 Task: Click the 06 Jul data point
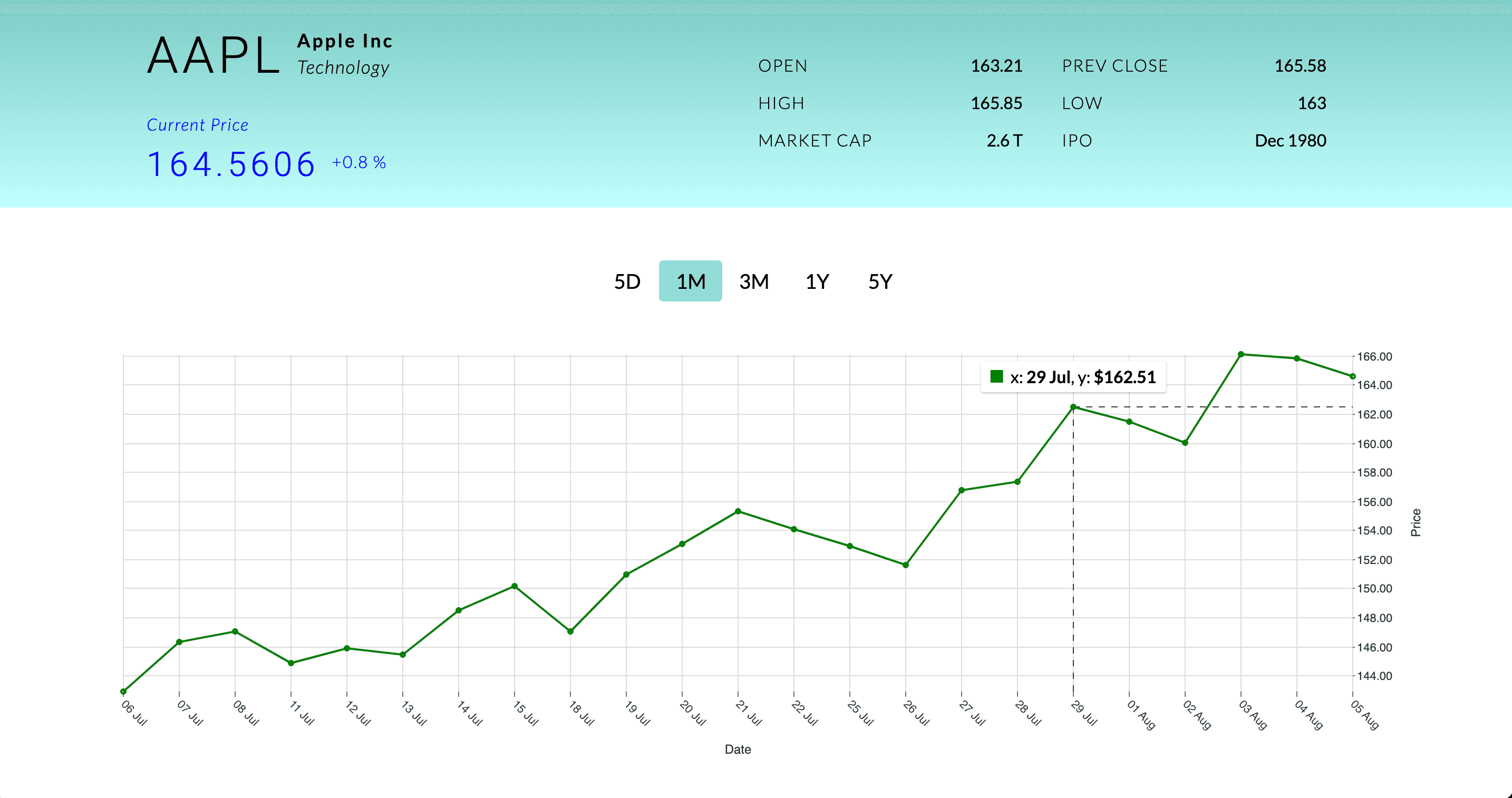[123, 691]
